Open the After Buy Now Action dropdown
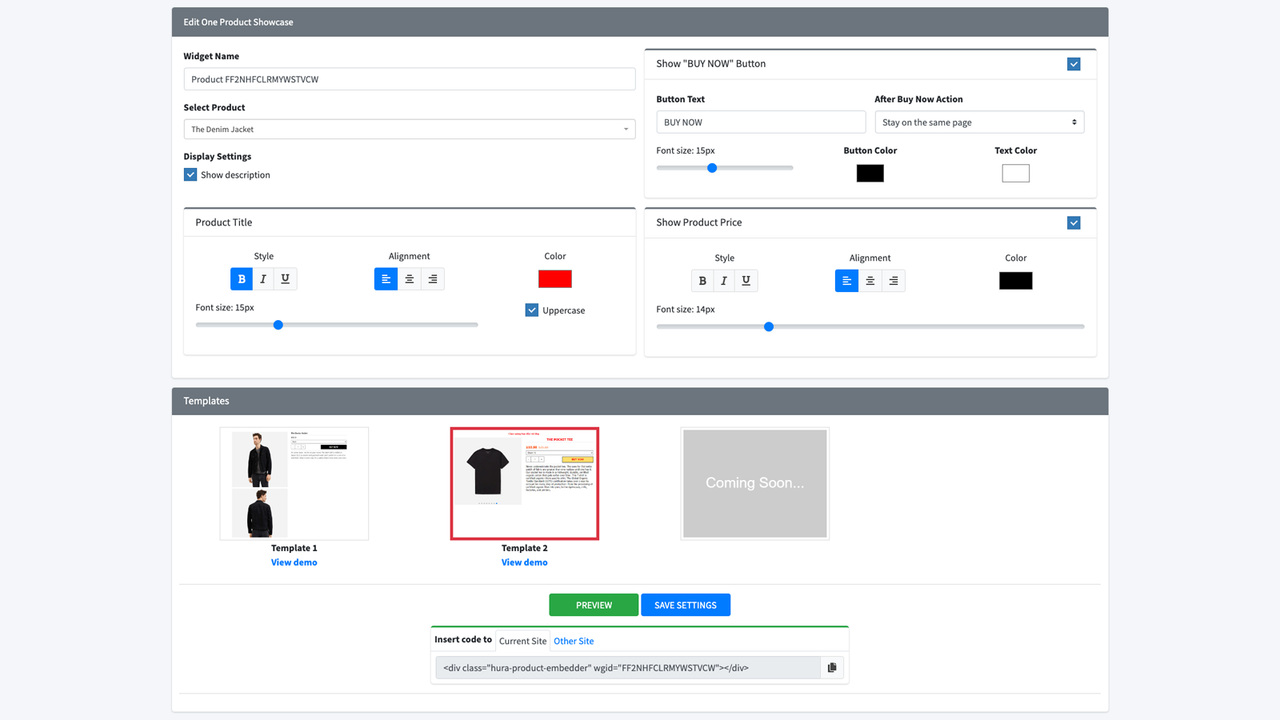Image resolution: width=1280 pixels, height=720 pixels. click(x=979, y=121)
